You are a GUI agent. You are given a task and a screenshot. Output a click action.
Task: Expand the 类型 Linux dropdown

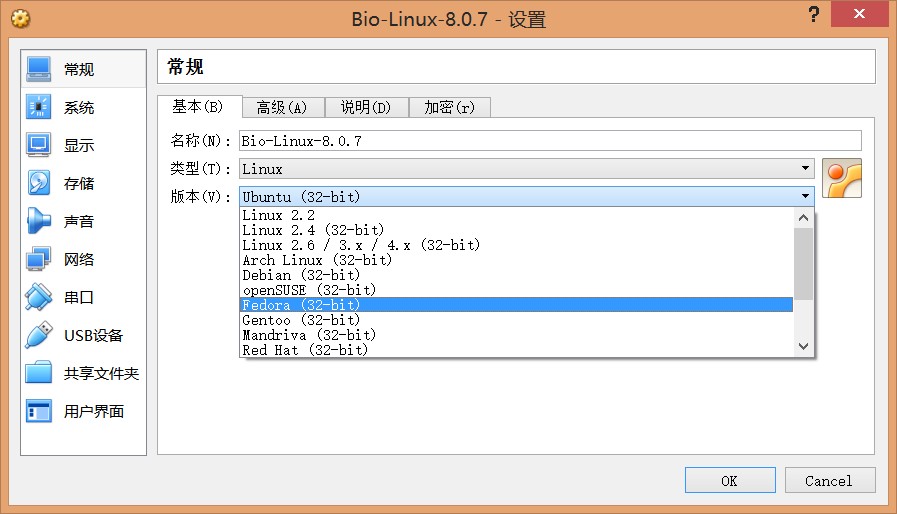[526, 168]
